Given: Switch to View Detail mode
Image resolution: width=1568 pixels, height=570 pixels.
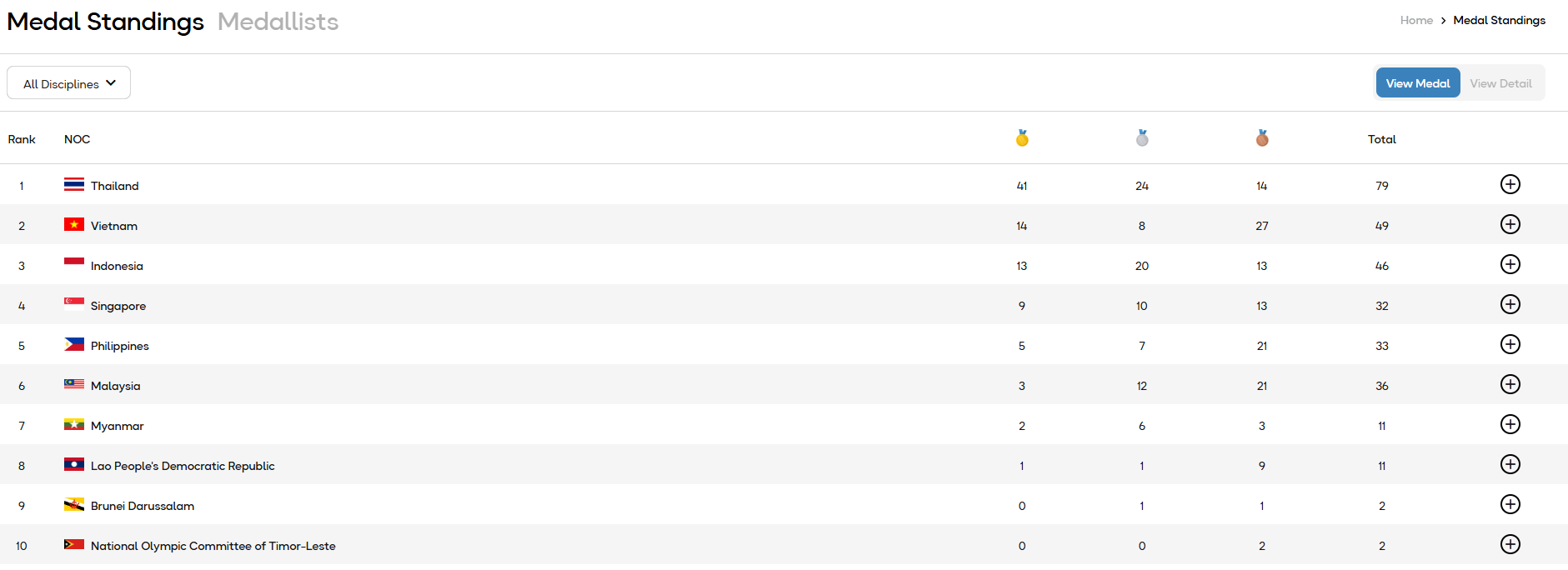Looking at the screenshot, I should pos(1500,83).
